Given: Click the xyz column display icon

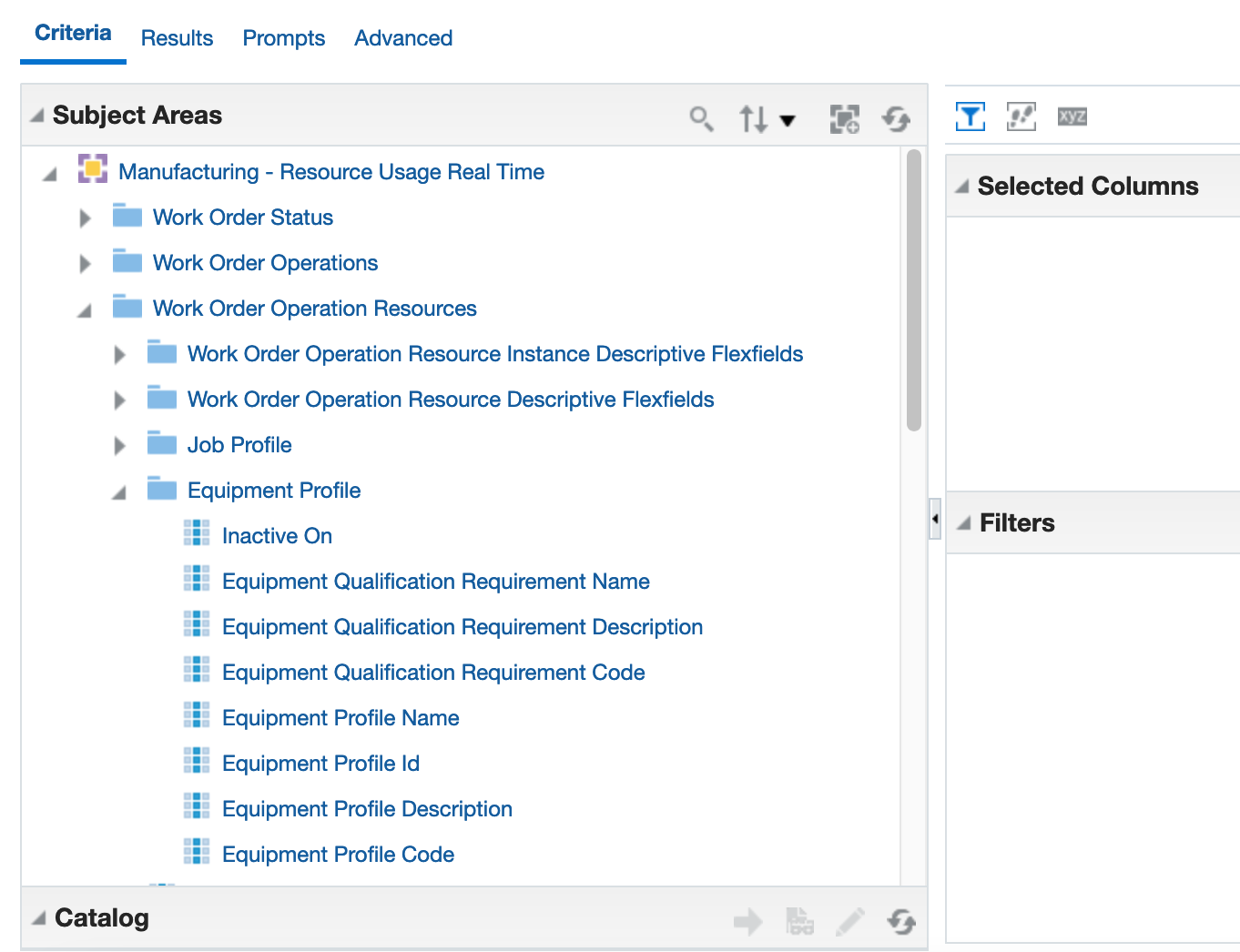Looking at the screenshot, I should pos(1072,116).
